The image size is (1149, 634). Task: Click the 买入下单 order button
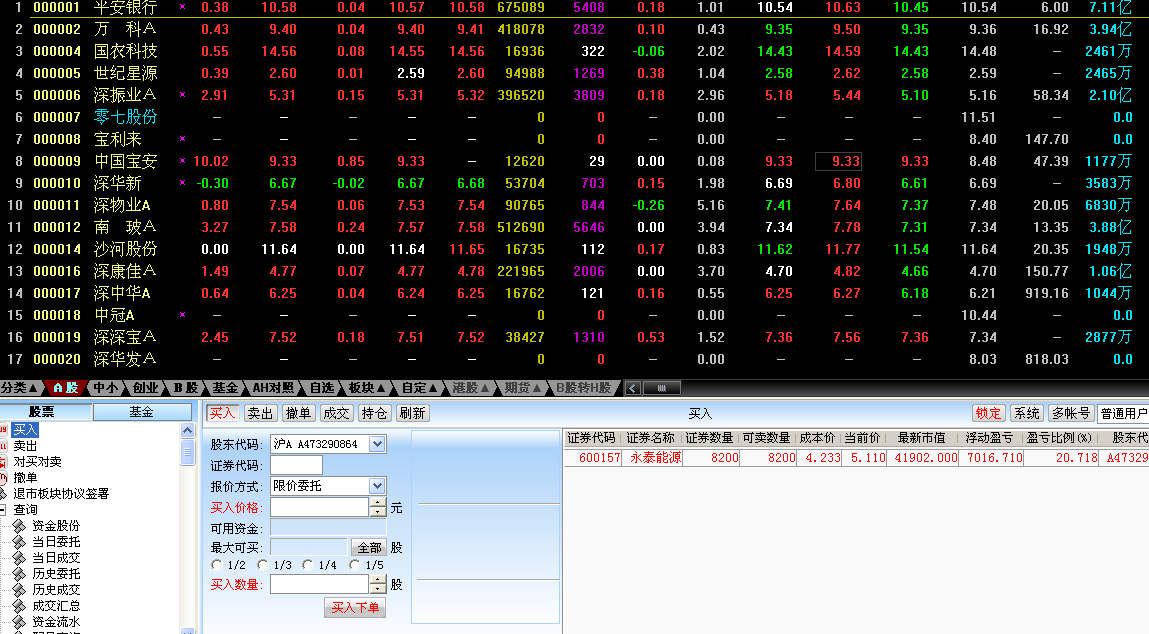pos(356,607)
